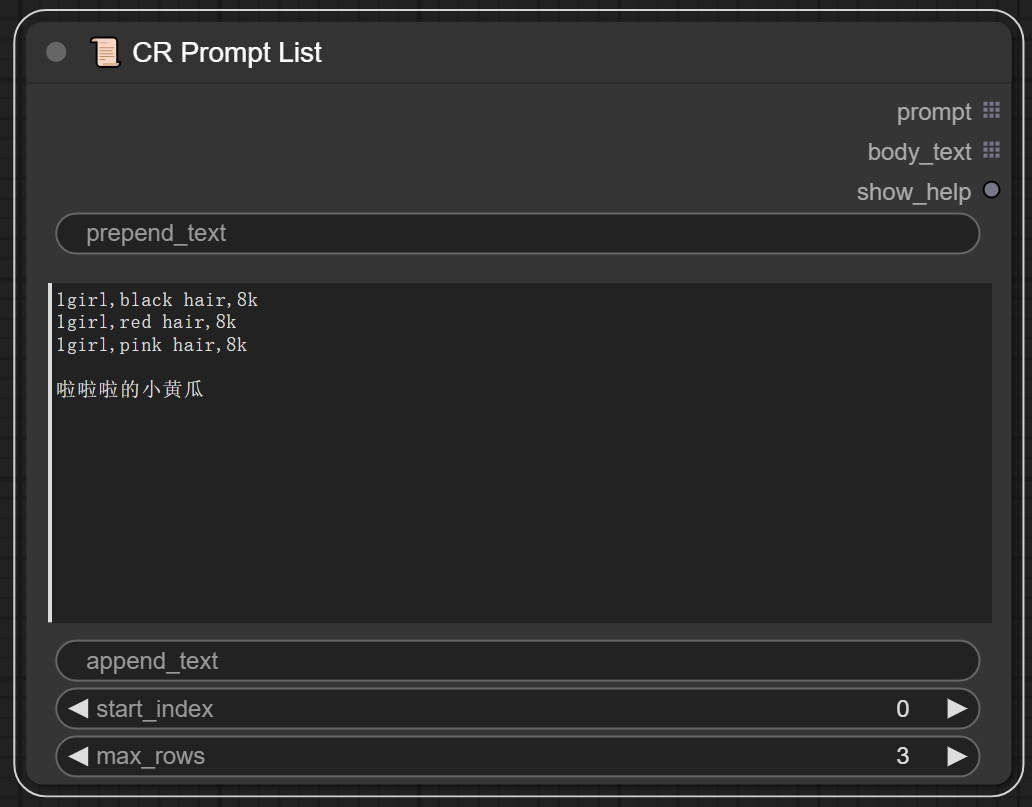Image resolution: width=1032 pixels, height=807 pixels.
Task: Click the start_index value 0
Action: pos(902,709)
